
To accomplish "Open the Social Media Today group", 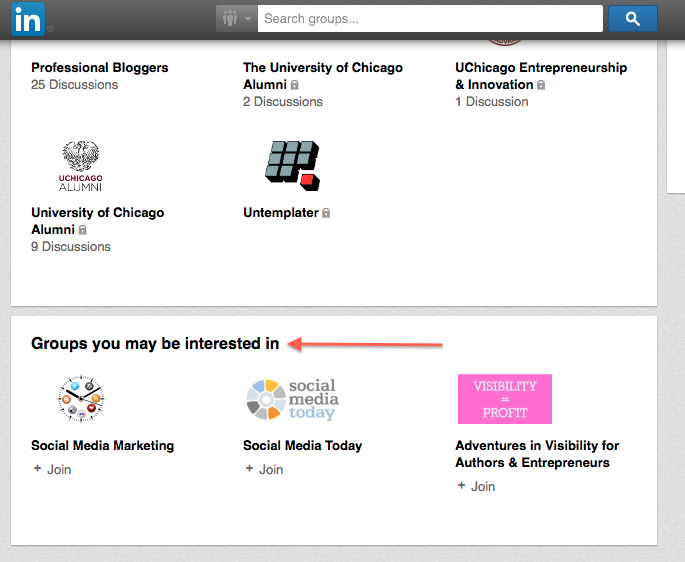I will tap(303, 445).
